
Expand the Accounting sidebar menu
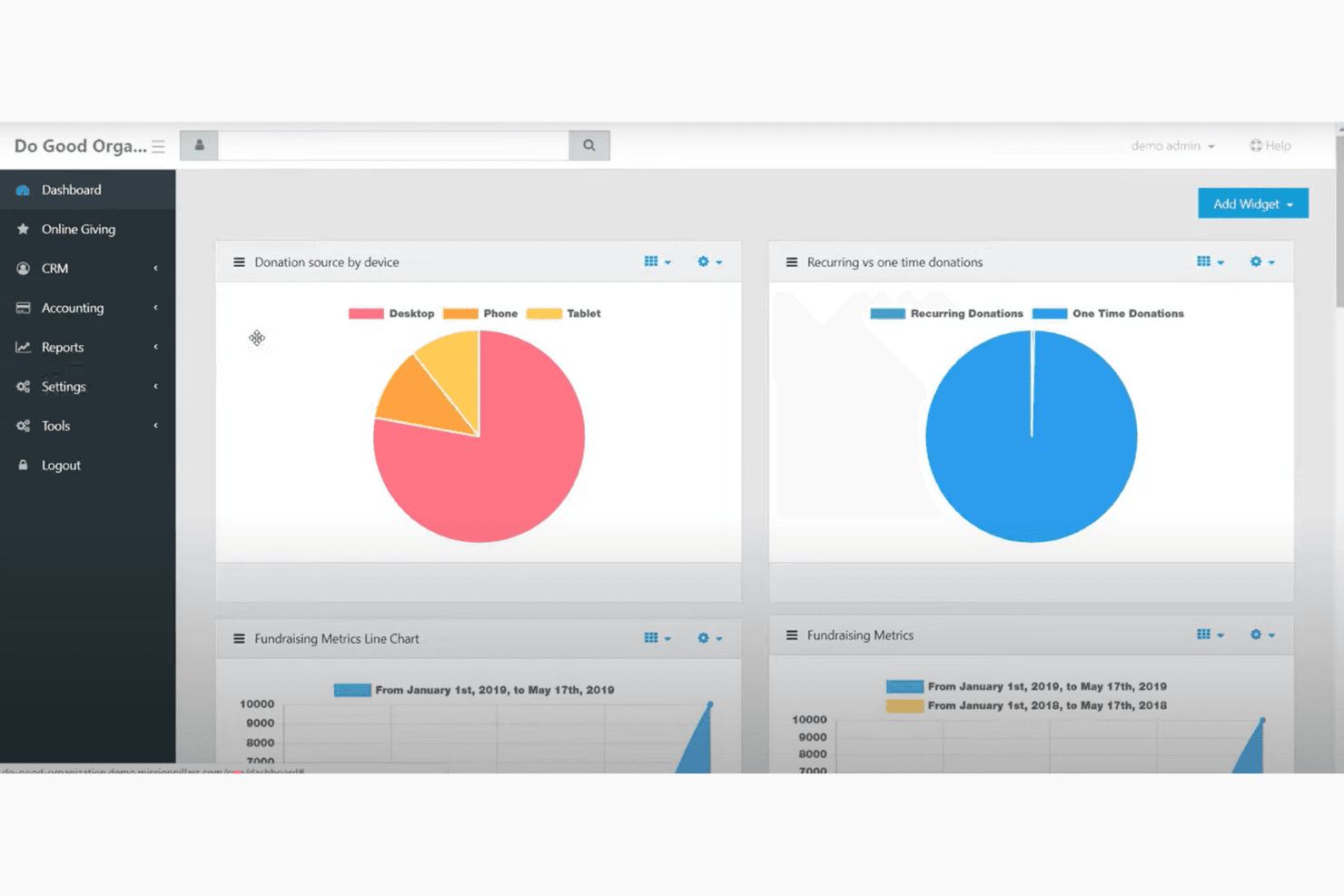coord(88,308)
